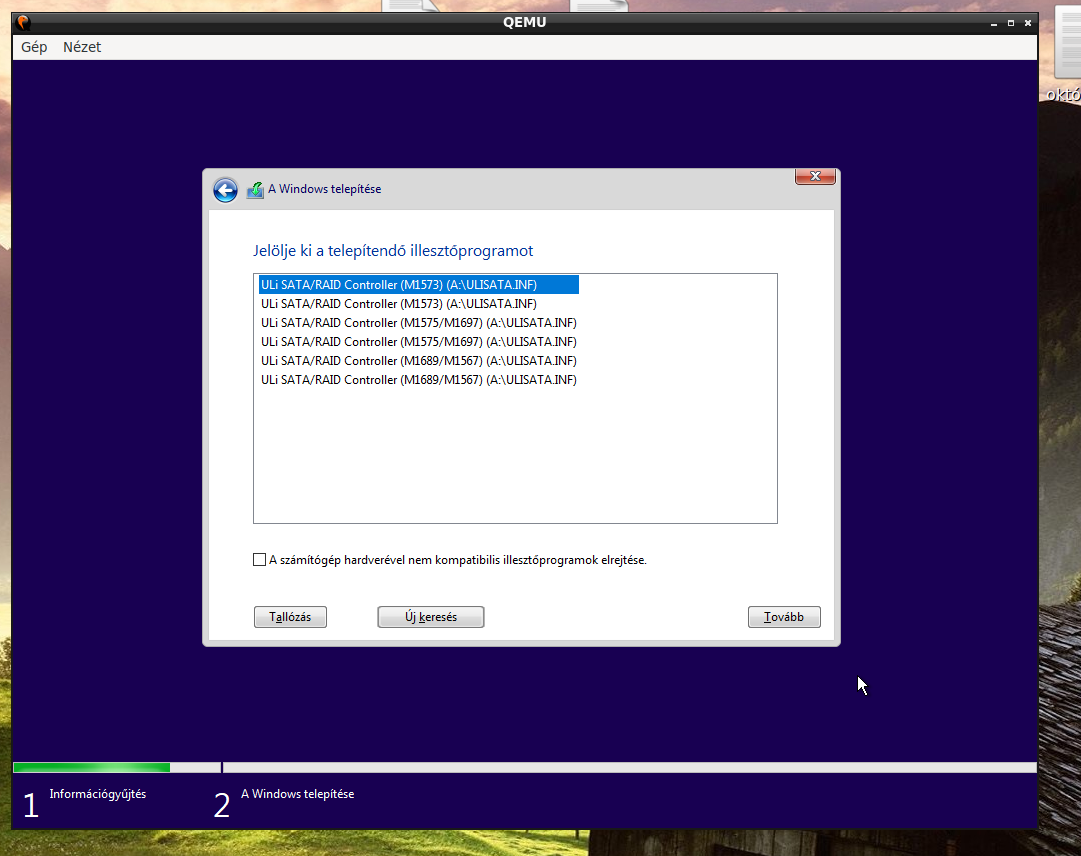Close the QEMU window
Screen dimensions: 1081x856
tap(1028, 23)
